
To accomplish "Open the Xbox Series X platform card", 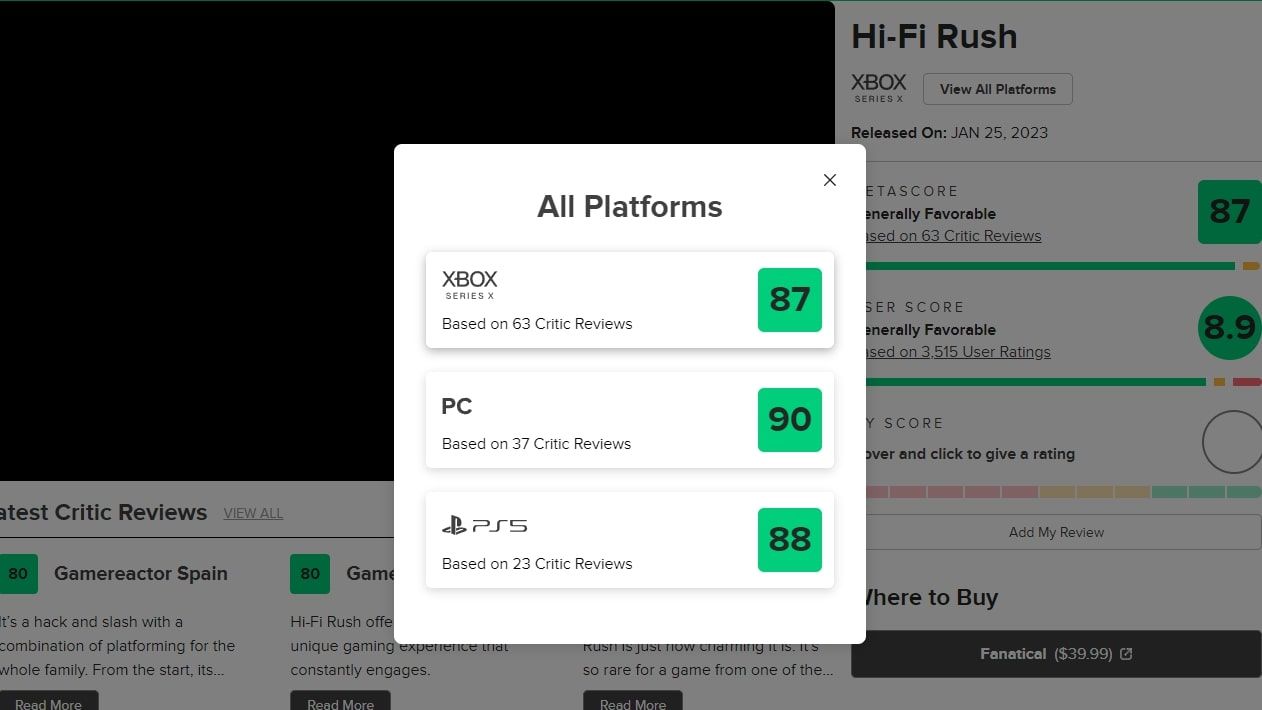I will [x=630, y=300].
